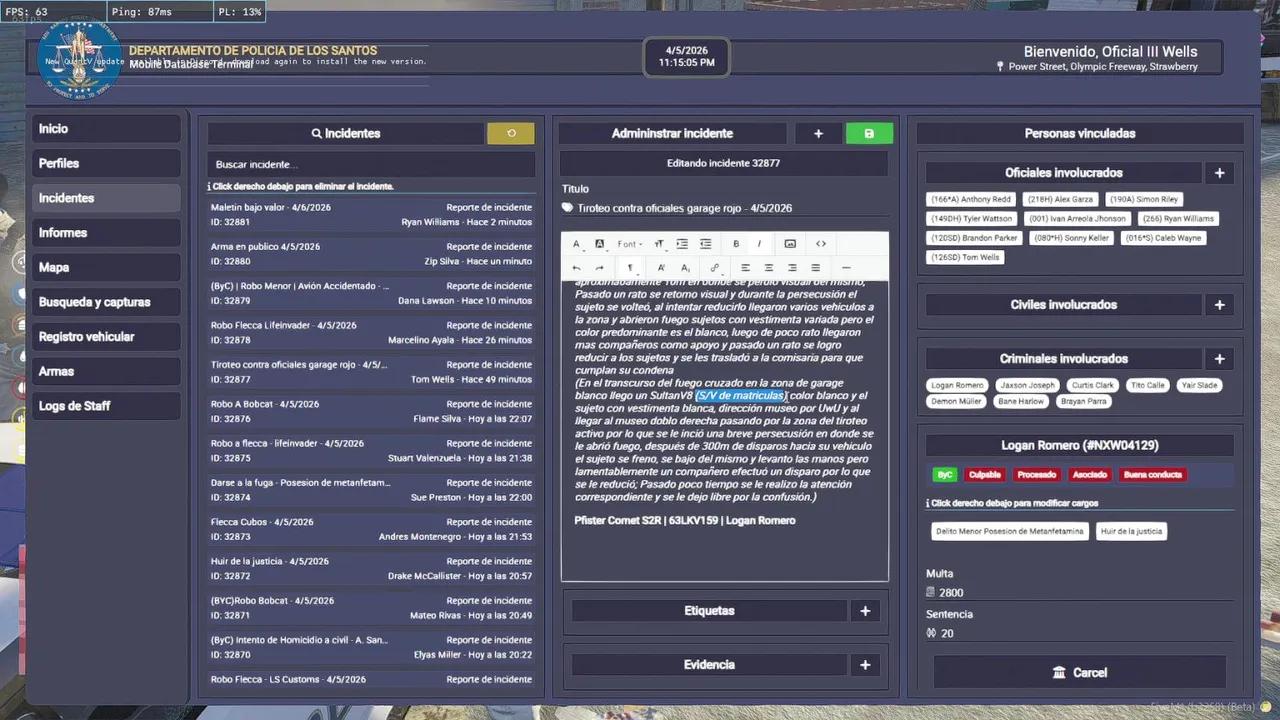The width and height of the screenshot is (1280, 720).
Task: Select the Delito Menor Posesion de Metanfetamina charge
Action: pyautogui.click(x=1009, y=531)
